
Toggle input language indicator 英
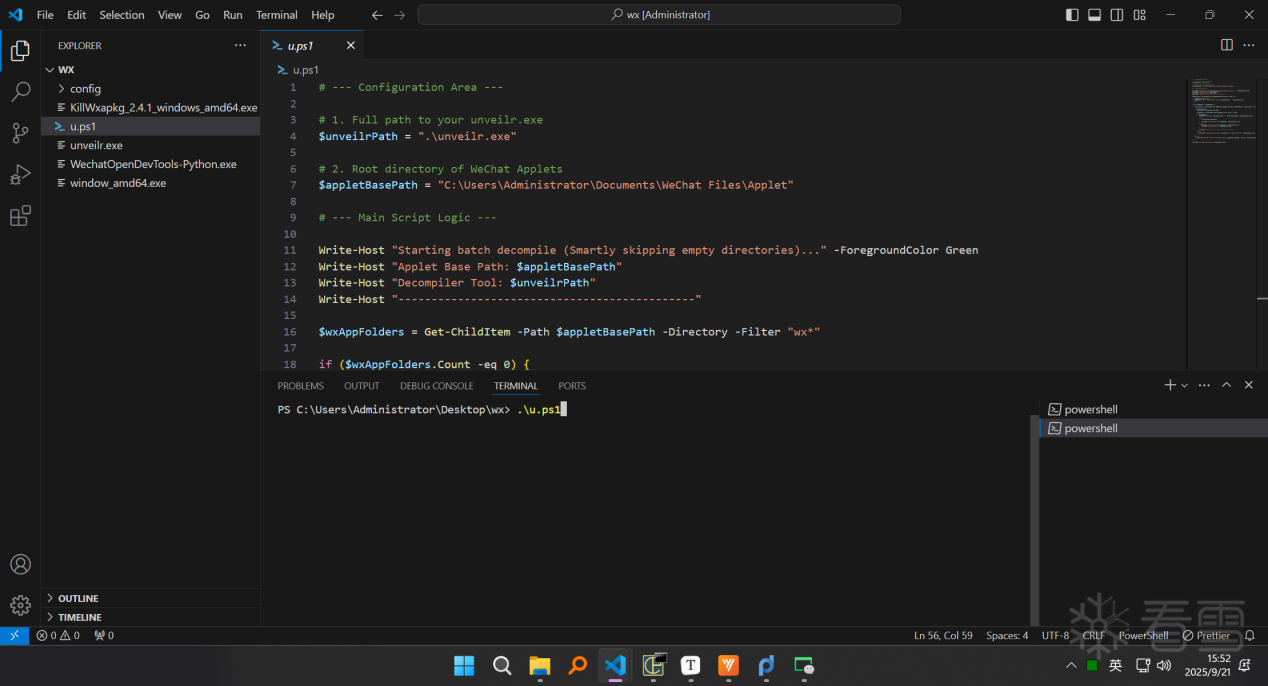1115,665
